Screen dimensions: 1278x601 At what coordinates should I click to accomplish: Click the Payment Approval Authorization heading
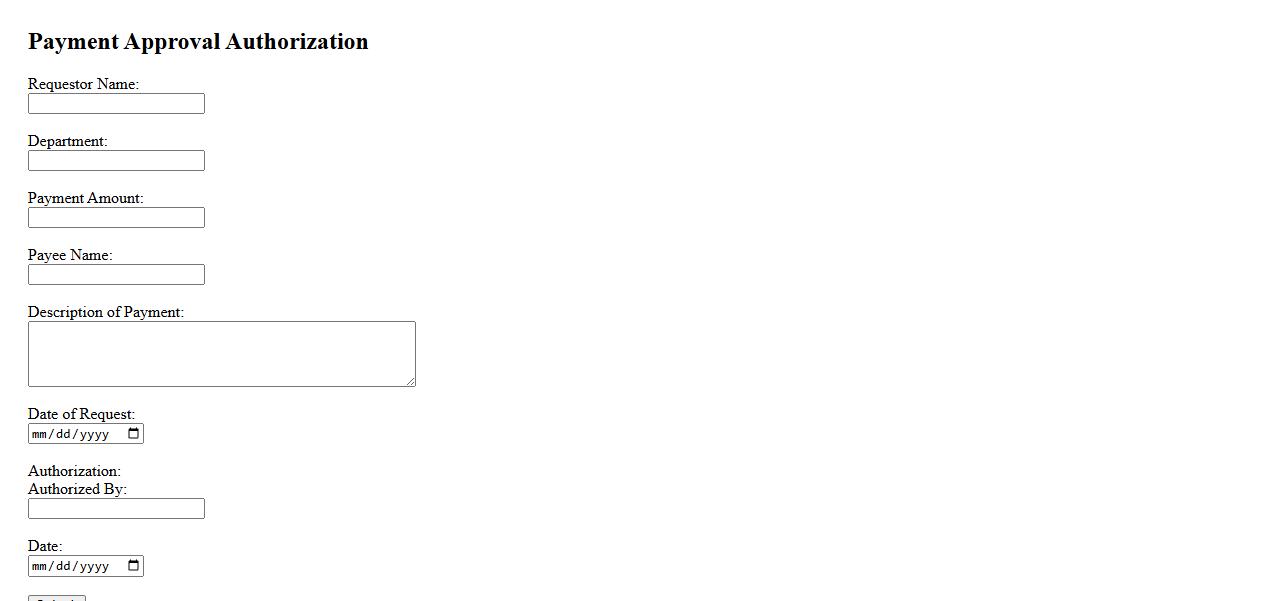click(198, 42)
